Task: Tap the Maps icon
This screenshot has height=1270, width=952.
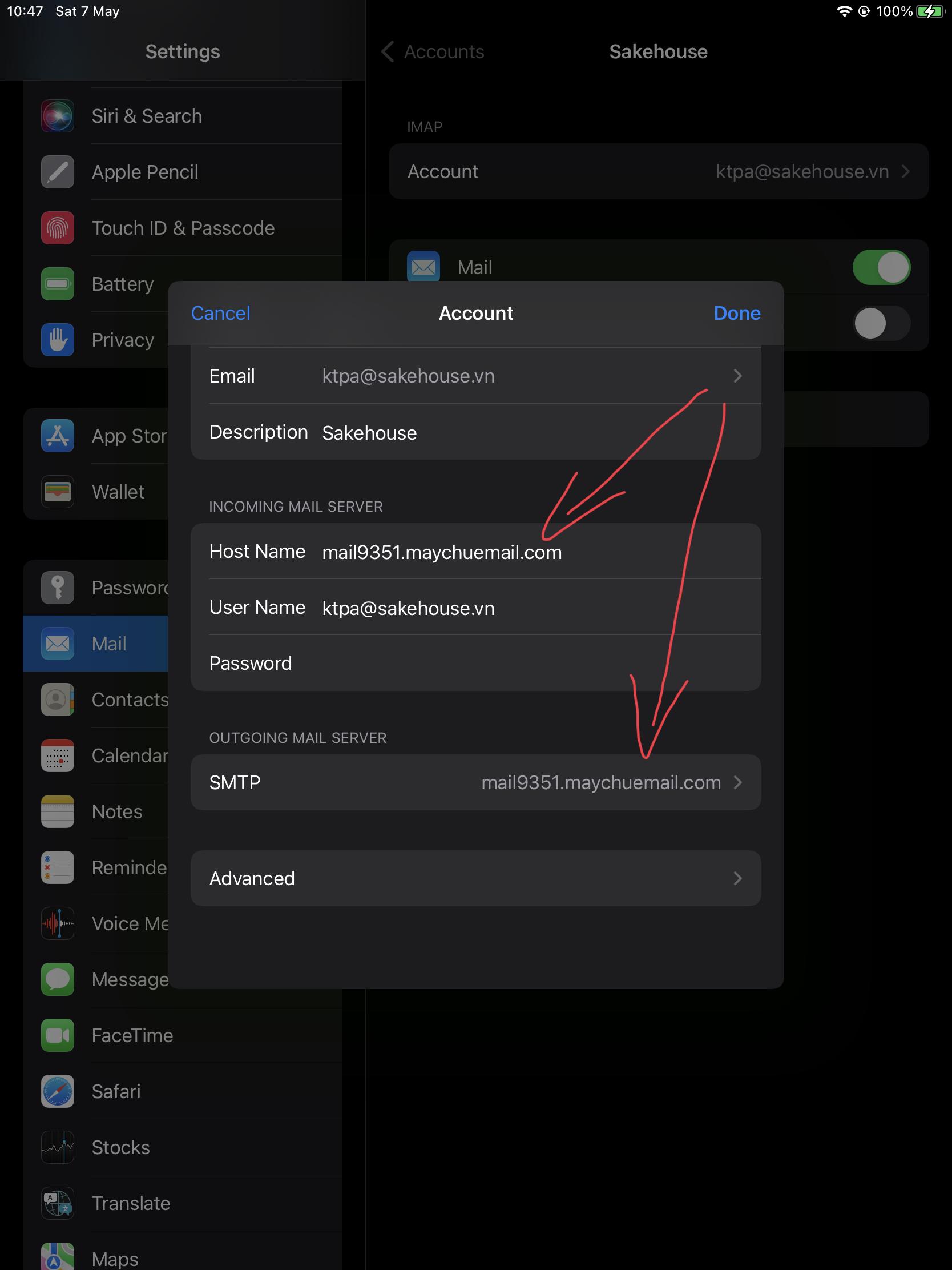Action: [58, 1256]
